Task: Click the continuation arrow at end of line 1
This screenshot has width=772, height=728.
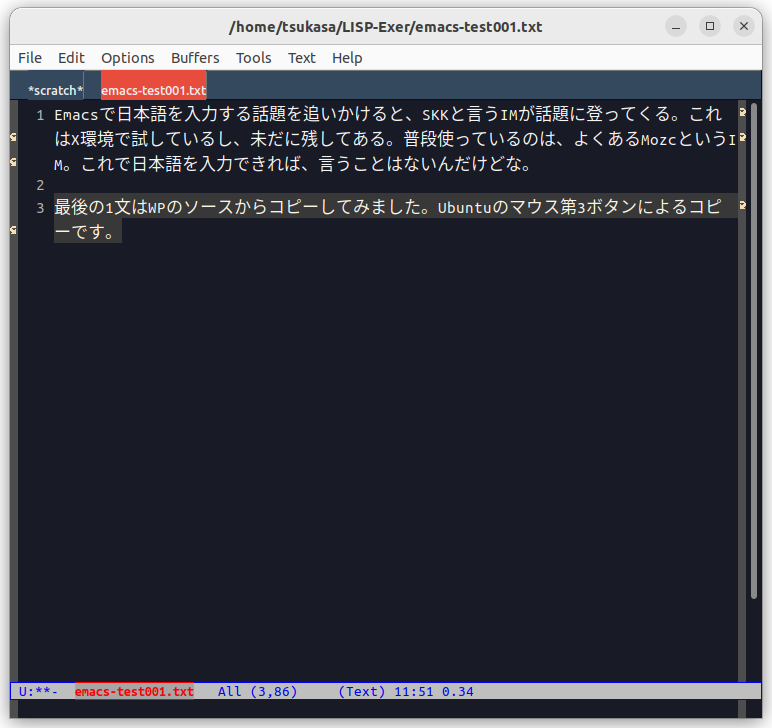Action: [742, 113]
